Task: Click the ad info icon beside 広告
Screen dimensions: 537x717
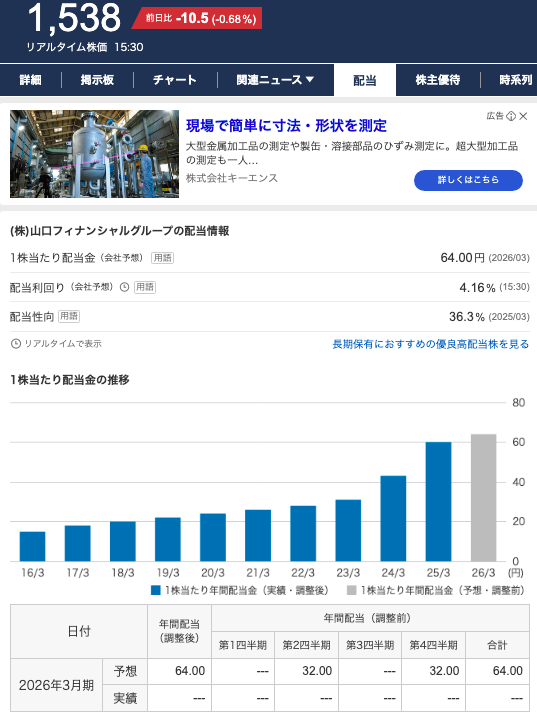Action: click(x=511, y=116)
